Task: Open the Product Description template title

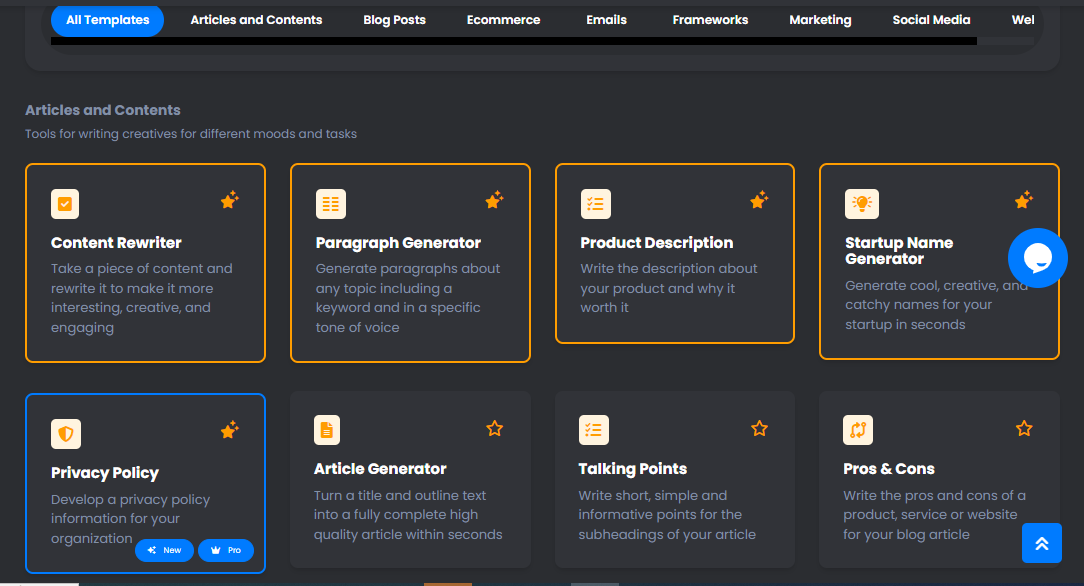Action: click(657, 243)
